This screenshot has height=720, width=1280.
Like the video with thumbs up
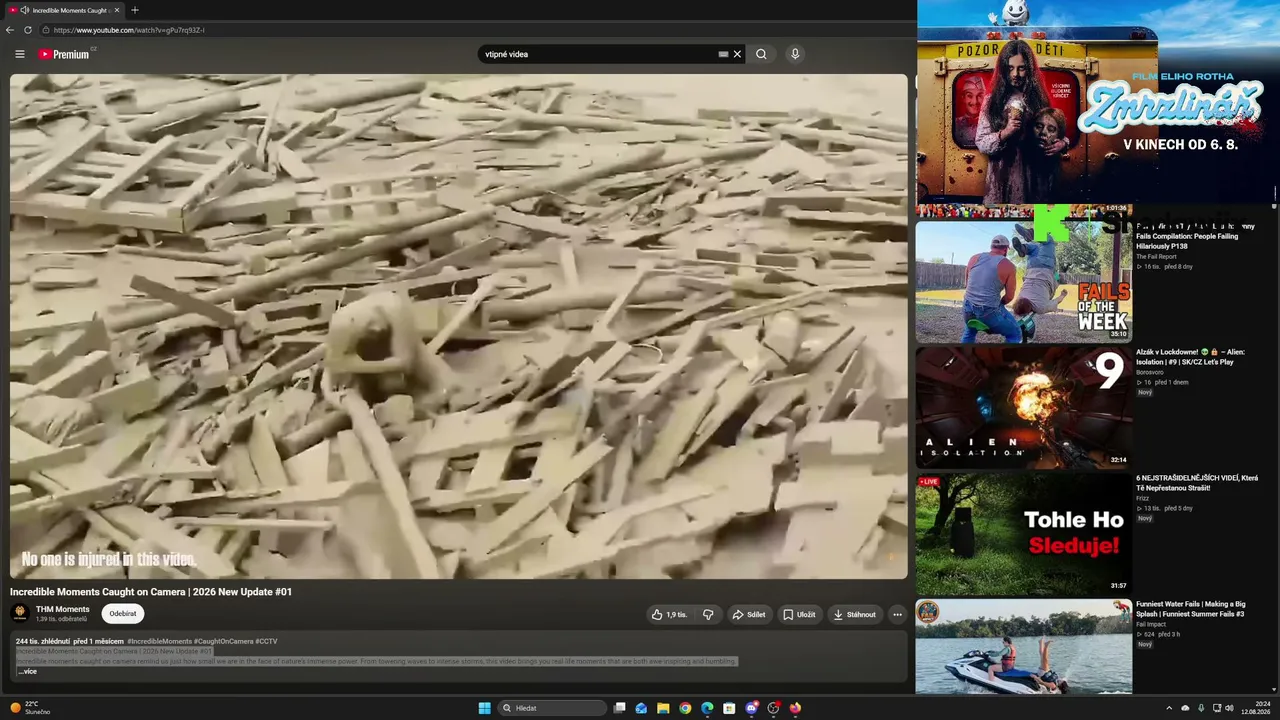pos(668,615)
